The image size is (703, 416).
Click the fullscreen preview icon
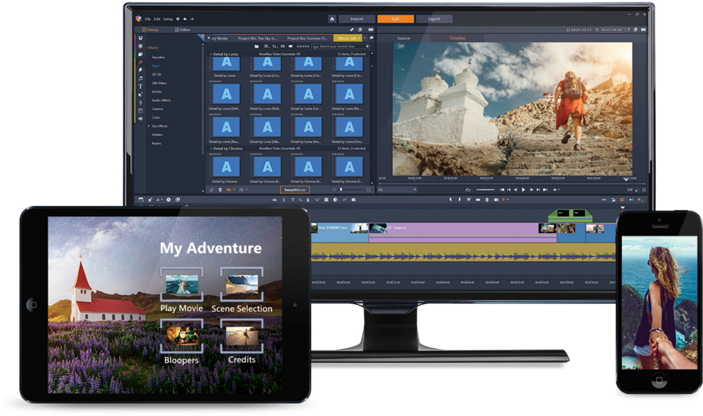[x=644, y=190]
